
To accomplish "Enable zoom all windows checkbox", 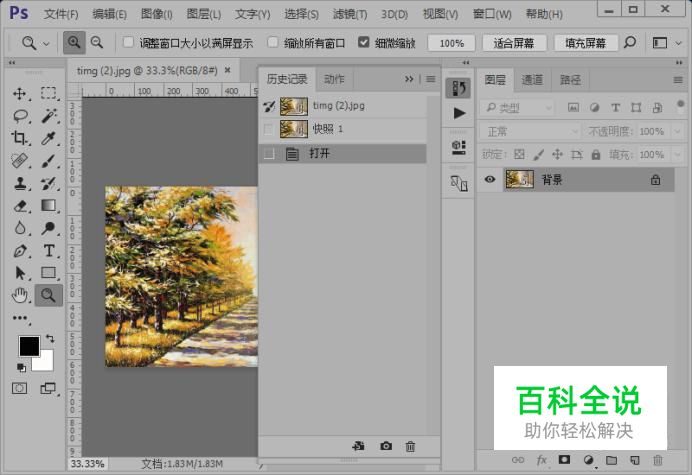I will 273,42.
